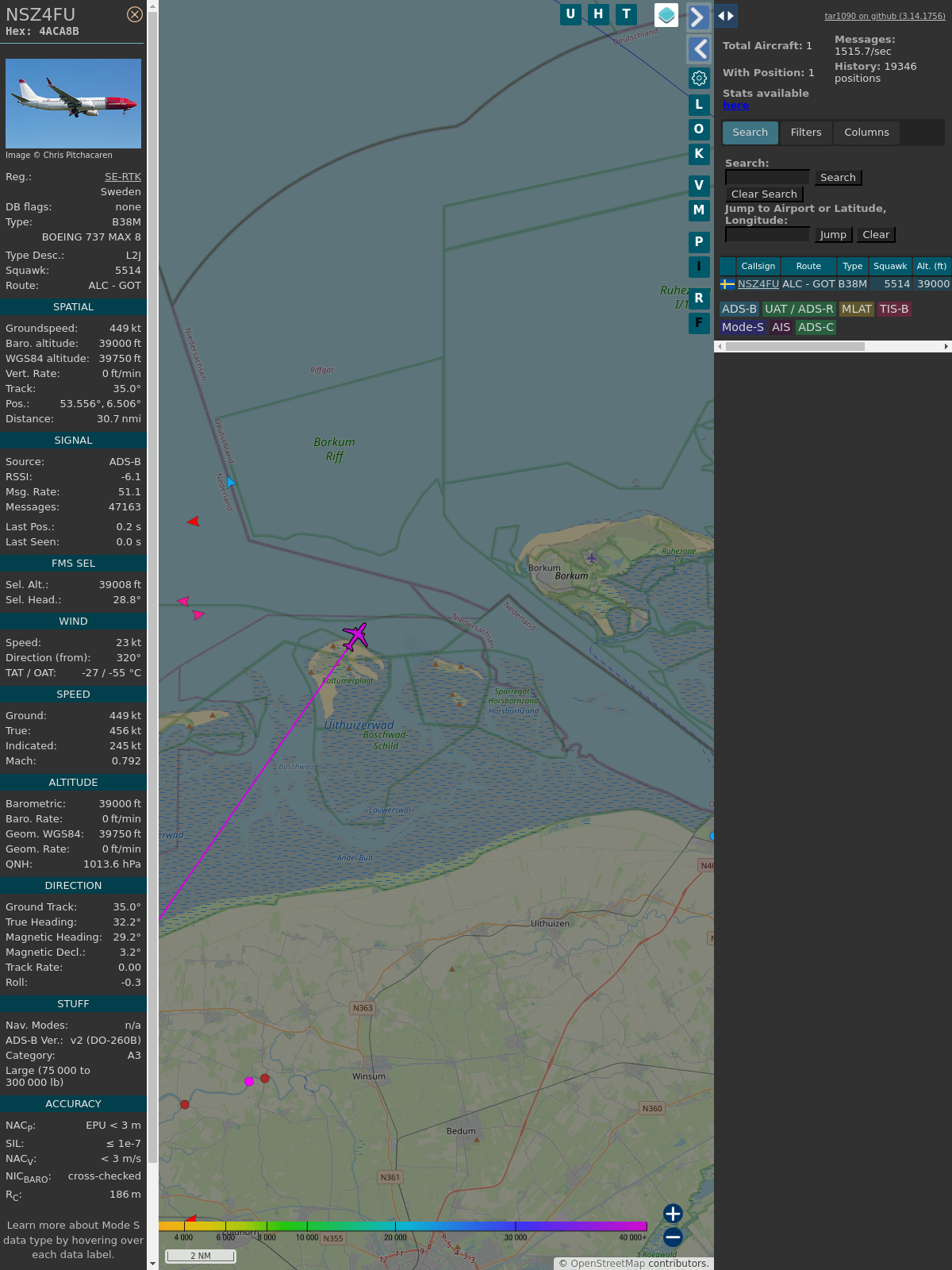Viewport: 952px width, 1270px height.
Task: Click the B38M type cell
Action: 853,284
